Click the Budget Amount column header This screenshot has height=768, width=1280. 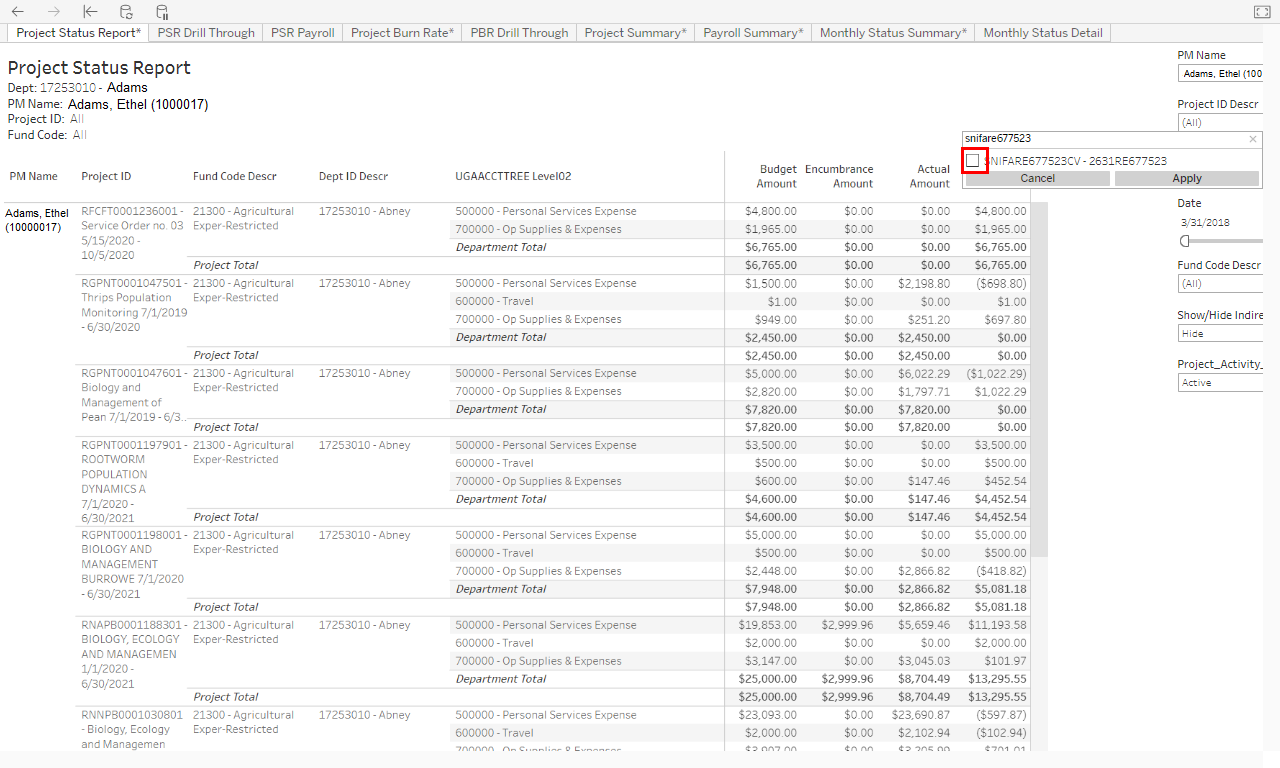(778, 176)
